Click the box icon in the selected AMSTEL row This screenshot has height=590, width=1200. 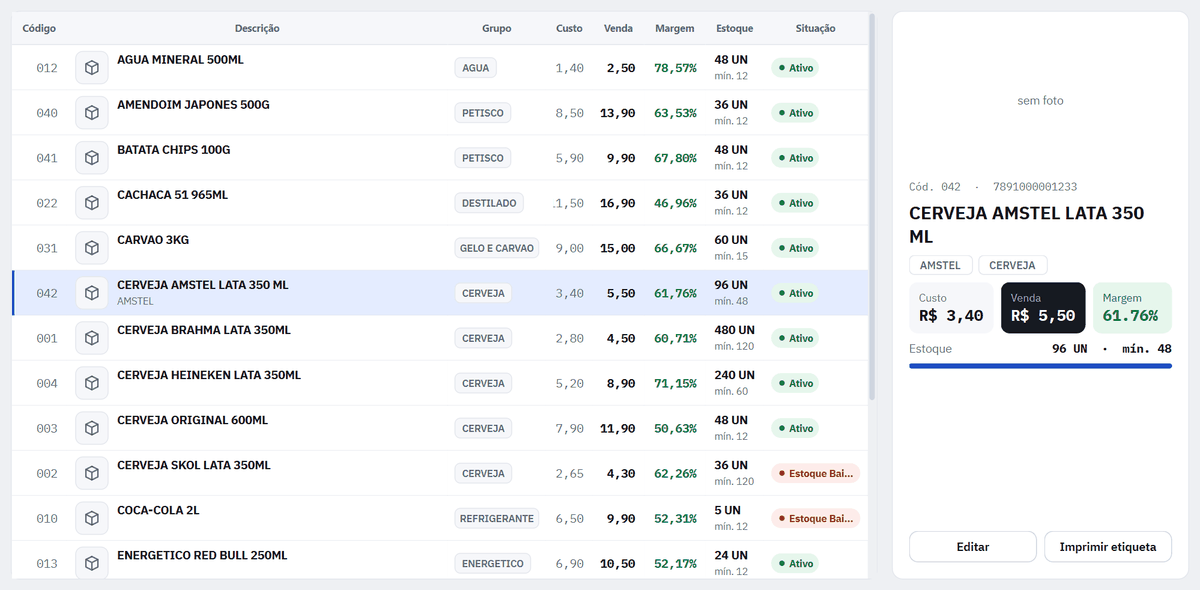pos(92,293)
